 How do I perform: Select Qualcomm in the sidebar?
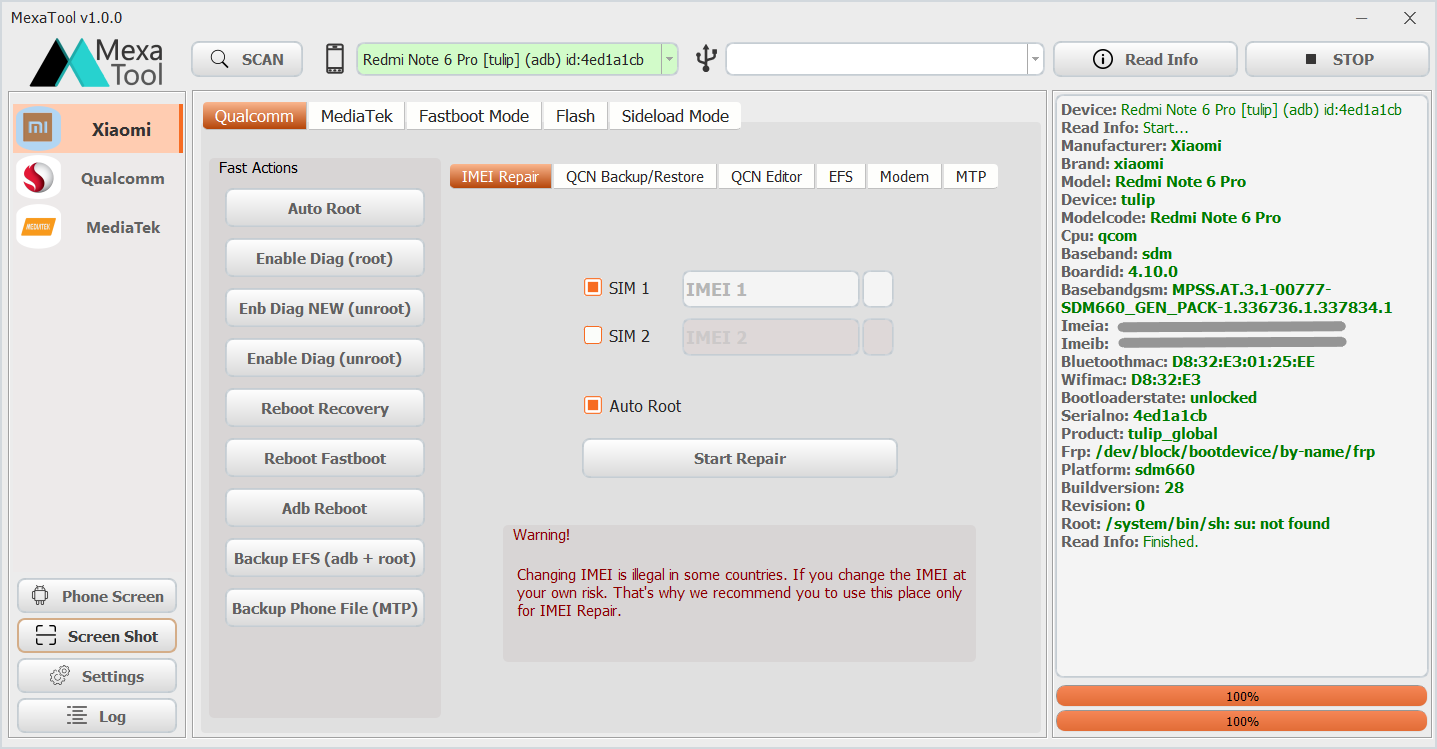(98, 178)
